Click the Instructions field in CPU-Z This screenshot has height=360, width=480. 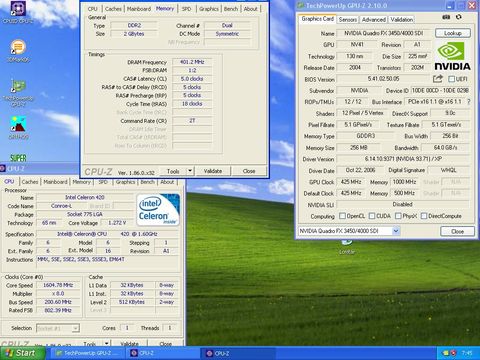pos(108,262)
